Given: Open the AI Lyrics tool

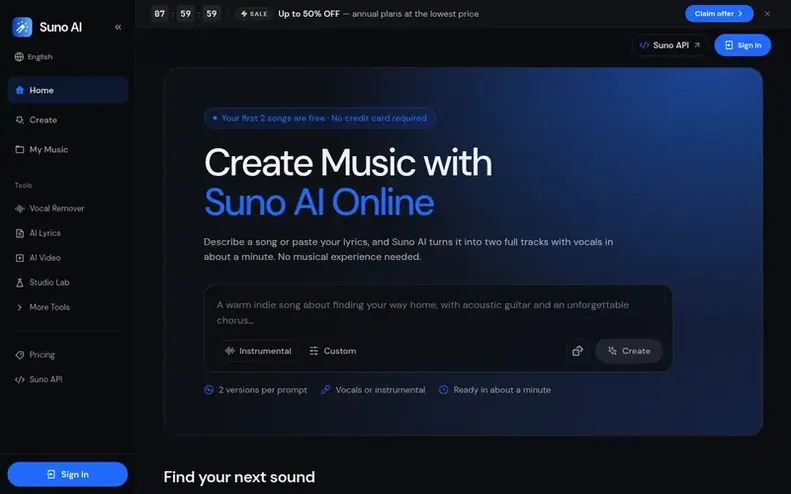Looking at the screenshot, I should coord(68,233).
